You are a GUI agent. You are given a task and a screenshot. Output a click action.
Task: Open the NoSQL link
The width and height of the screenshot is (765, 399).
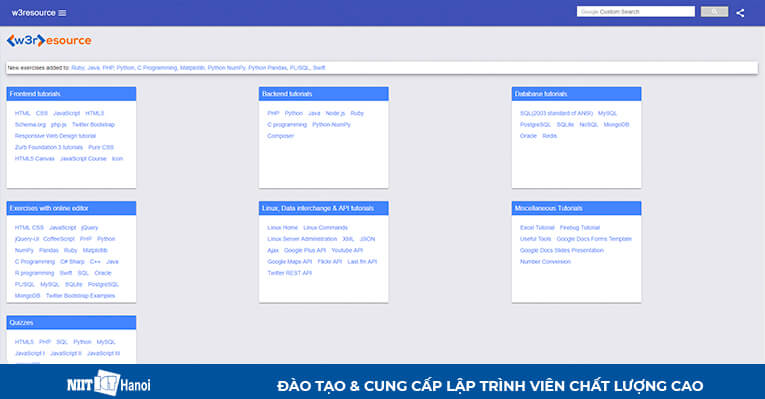click(x=588, y=125)
